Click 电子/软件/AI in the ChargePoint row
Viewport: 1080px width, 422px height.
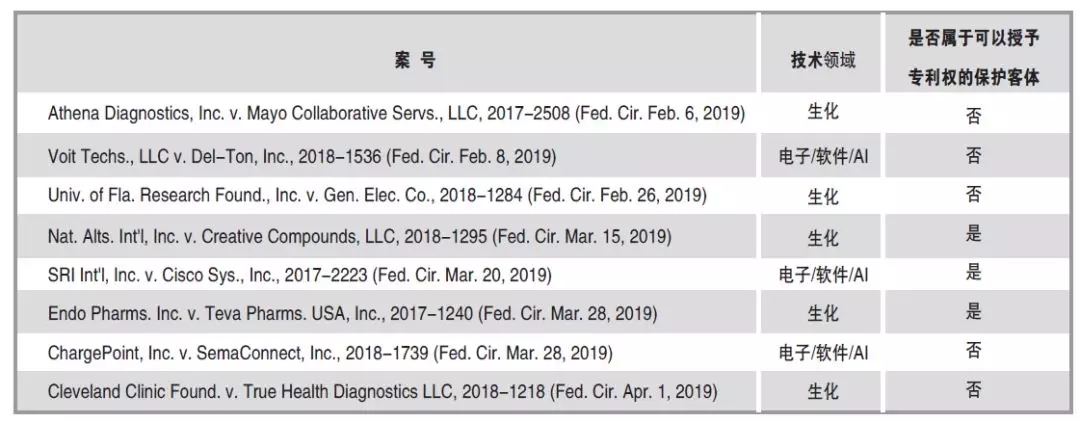(x=823, y=353)
